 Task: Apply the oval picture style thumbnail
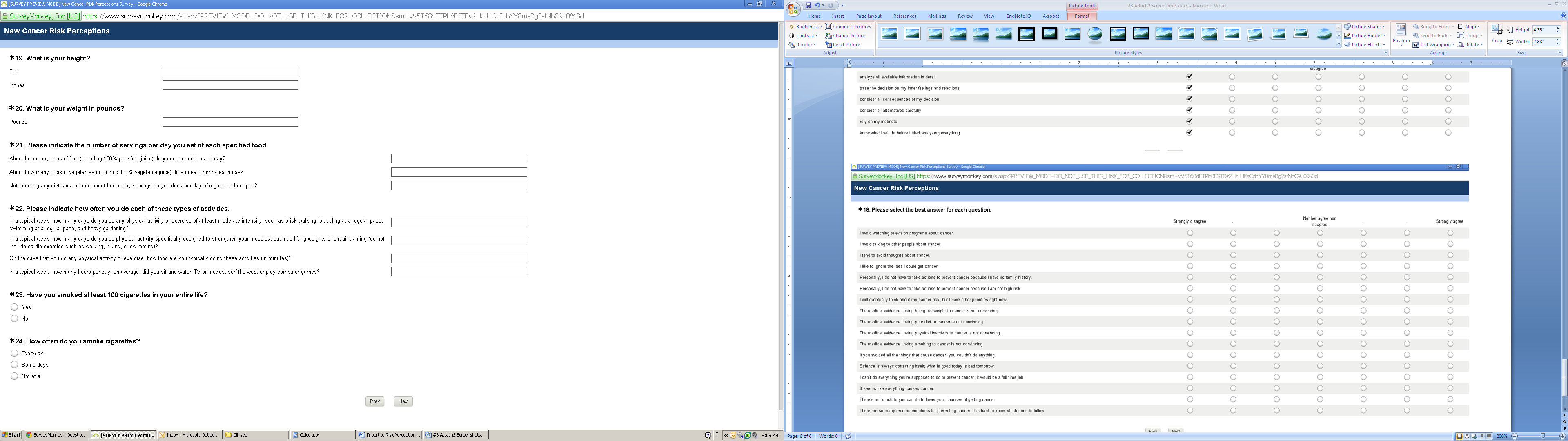coord(1095,34)
